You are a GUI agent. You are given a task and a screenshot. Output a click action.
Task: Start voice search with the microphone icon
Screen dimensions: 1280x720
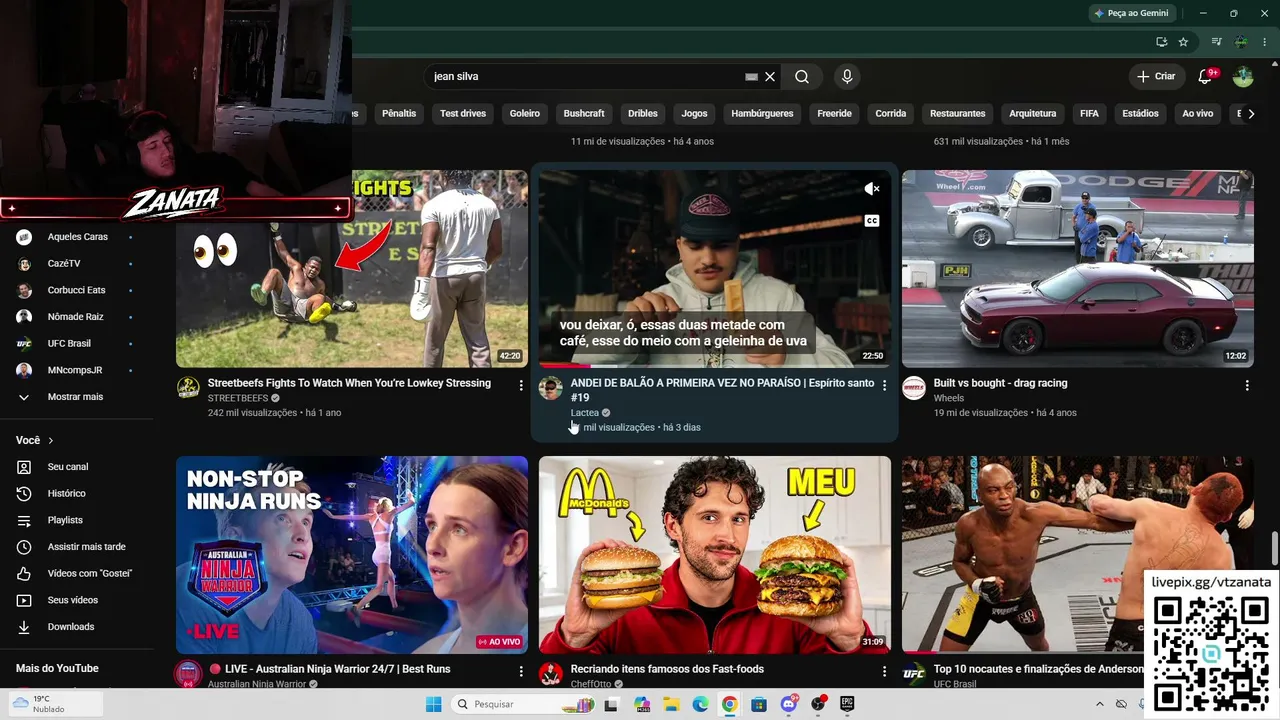click(847, 77)
